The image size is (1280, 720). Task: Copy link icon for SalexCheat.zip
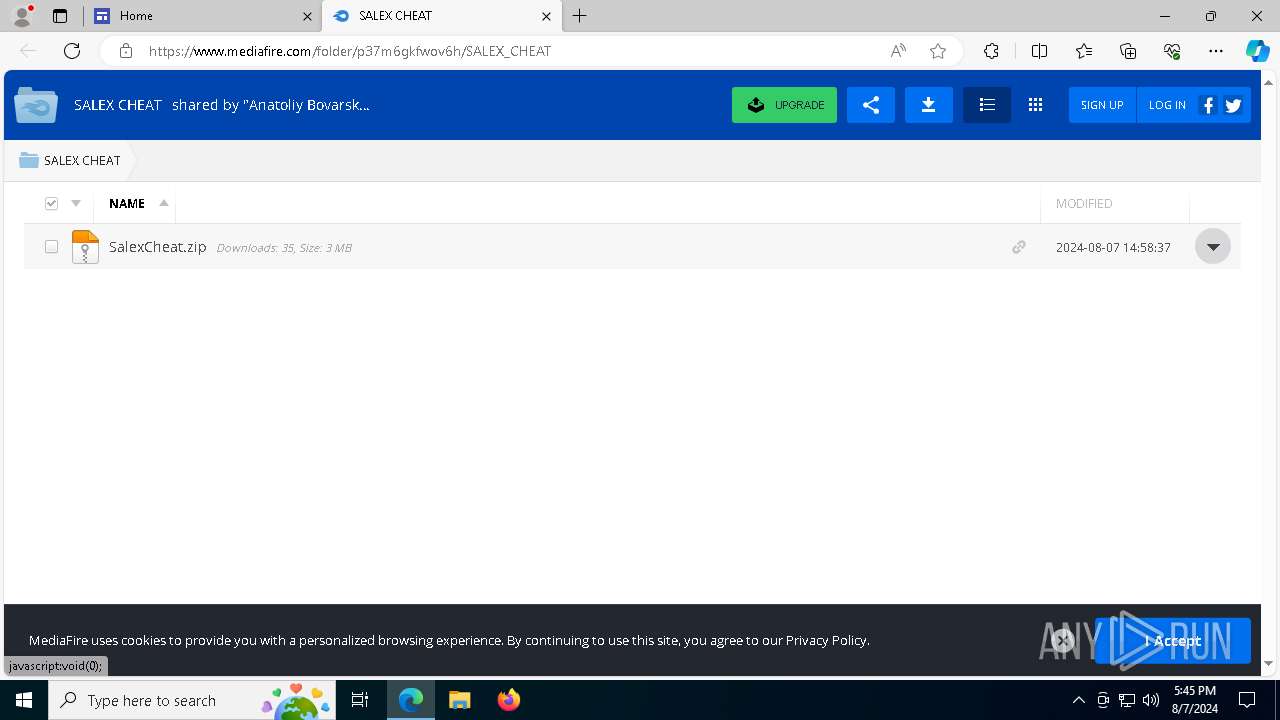pos(1018,247)
